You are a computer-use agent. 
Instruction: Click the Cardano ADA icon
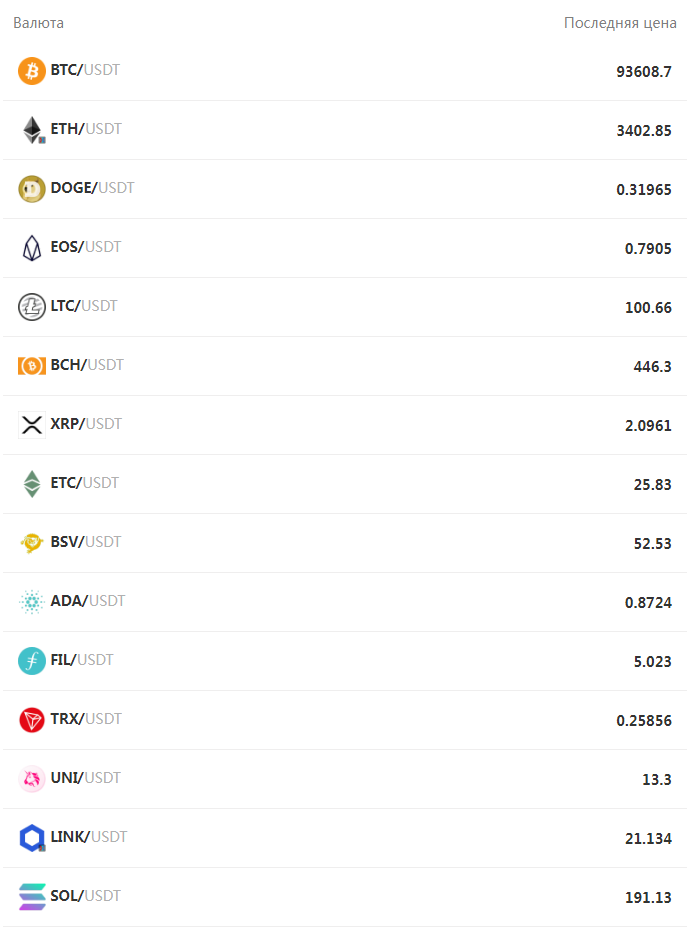(x=32, y=602)
